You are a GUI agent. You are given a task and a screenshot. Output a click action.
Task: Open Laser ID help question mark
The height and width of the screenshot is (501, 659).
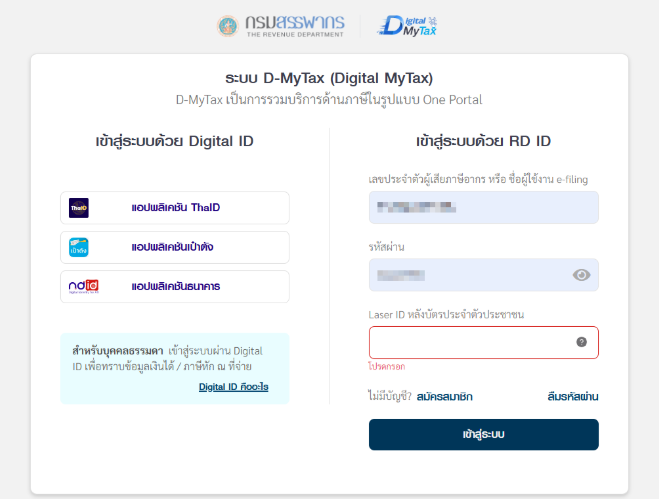[x=581, y=342]
